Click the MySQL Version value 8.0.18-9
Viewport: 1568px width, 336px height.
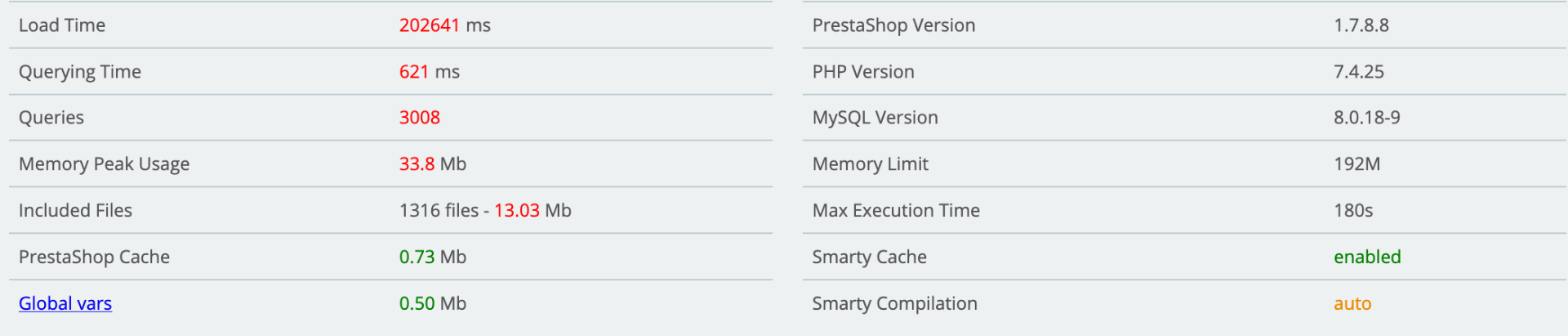tap(1366, 118)
